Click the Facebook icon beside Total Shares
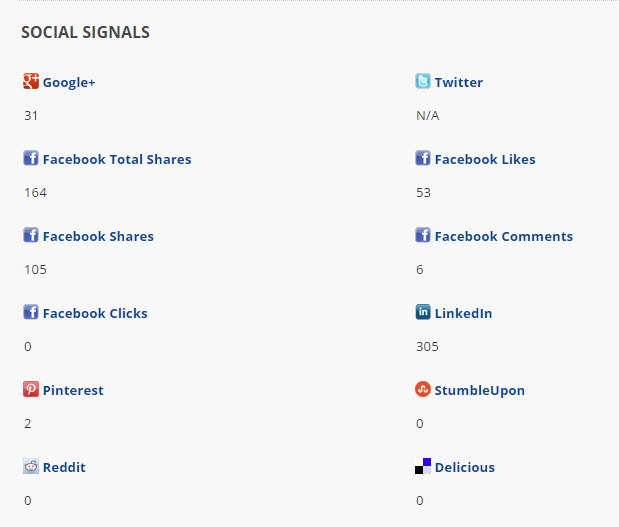This screenshot has height=527, width=619. [x=31, y=159]
